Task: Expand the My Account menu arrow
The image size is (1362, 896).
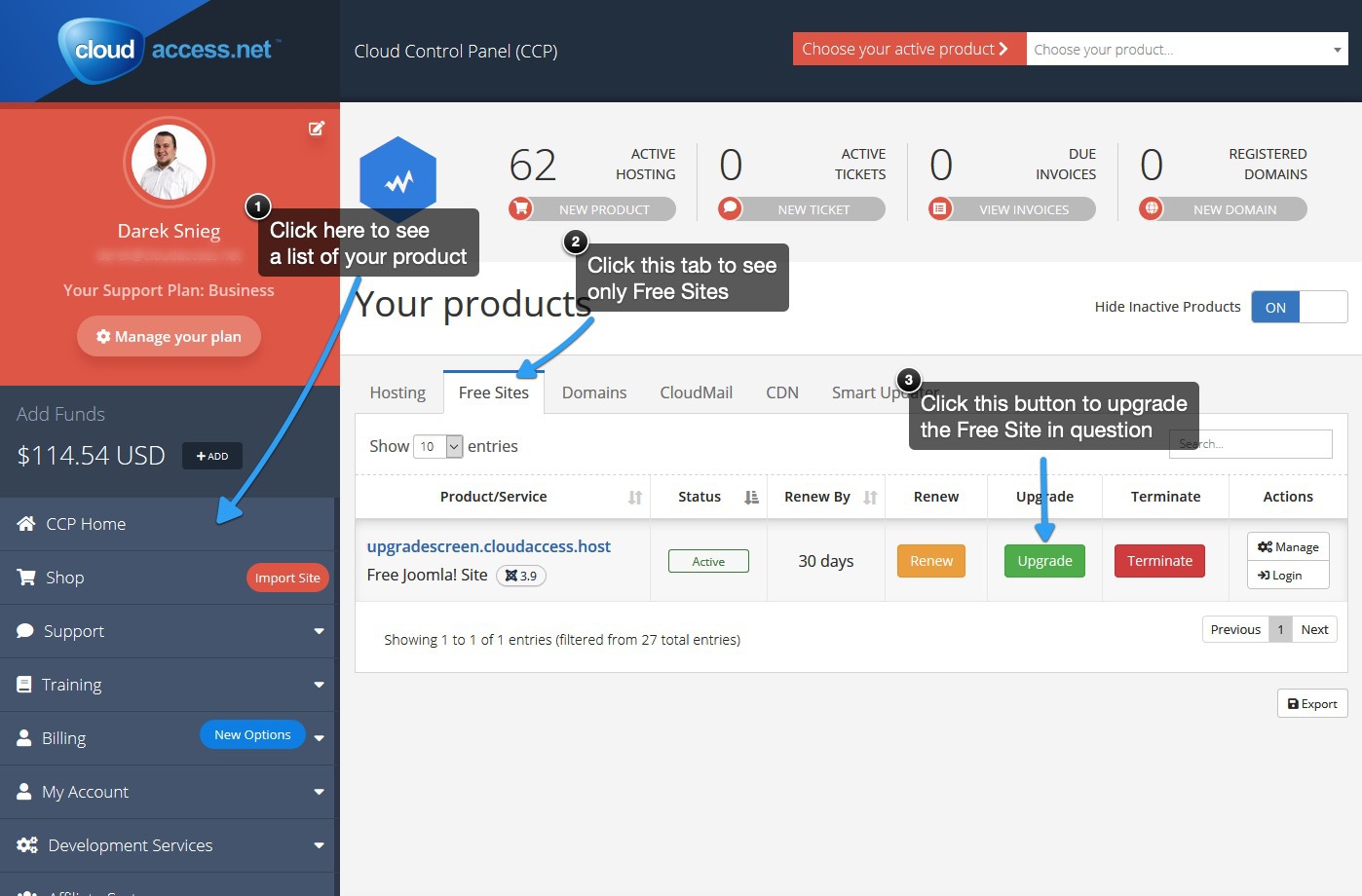Action: pos(319,792)
